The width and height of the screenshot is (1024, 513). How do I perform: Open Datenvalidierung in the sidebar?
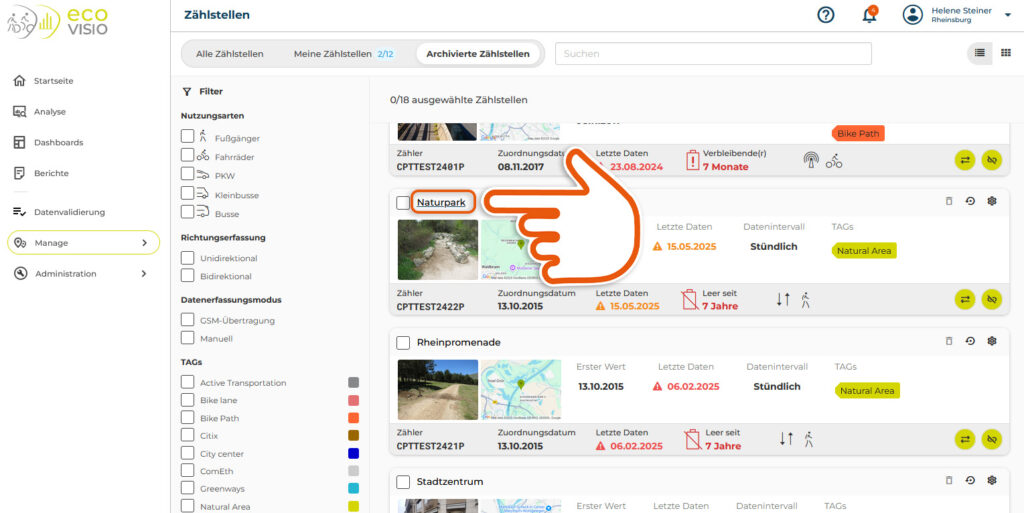(69, 212)
